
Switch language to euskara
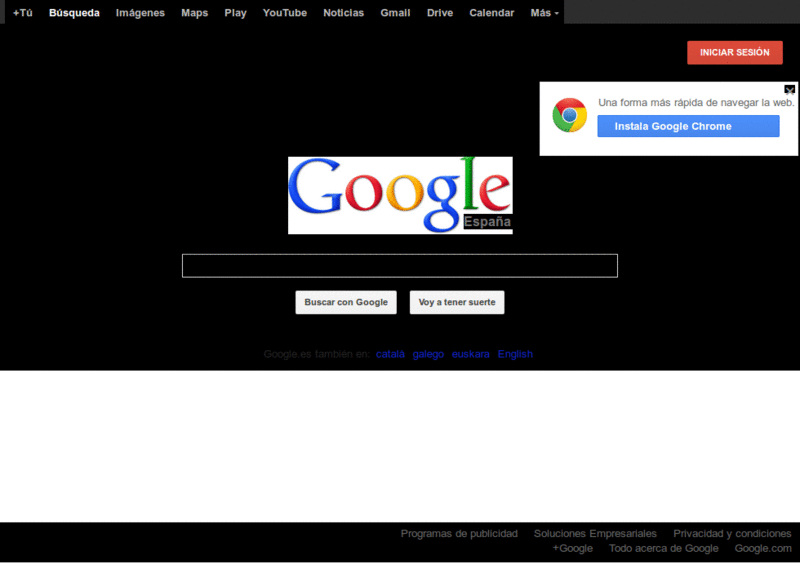click(x=470, y=354)
